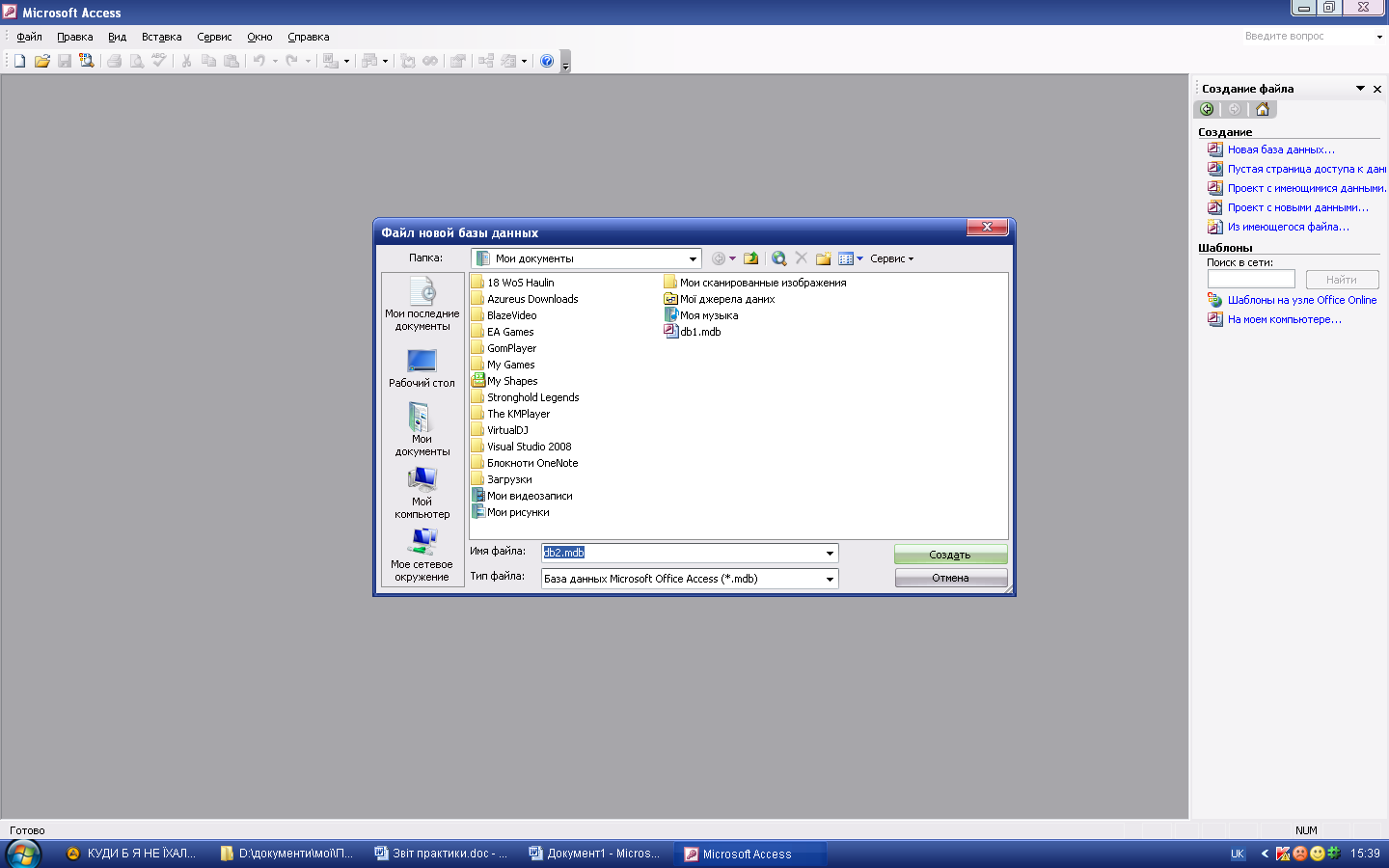
Task: Click the Microsoft Access Help question mark icon
Action: (547, 61)
